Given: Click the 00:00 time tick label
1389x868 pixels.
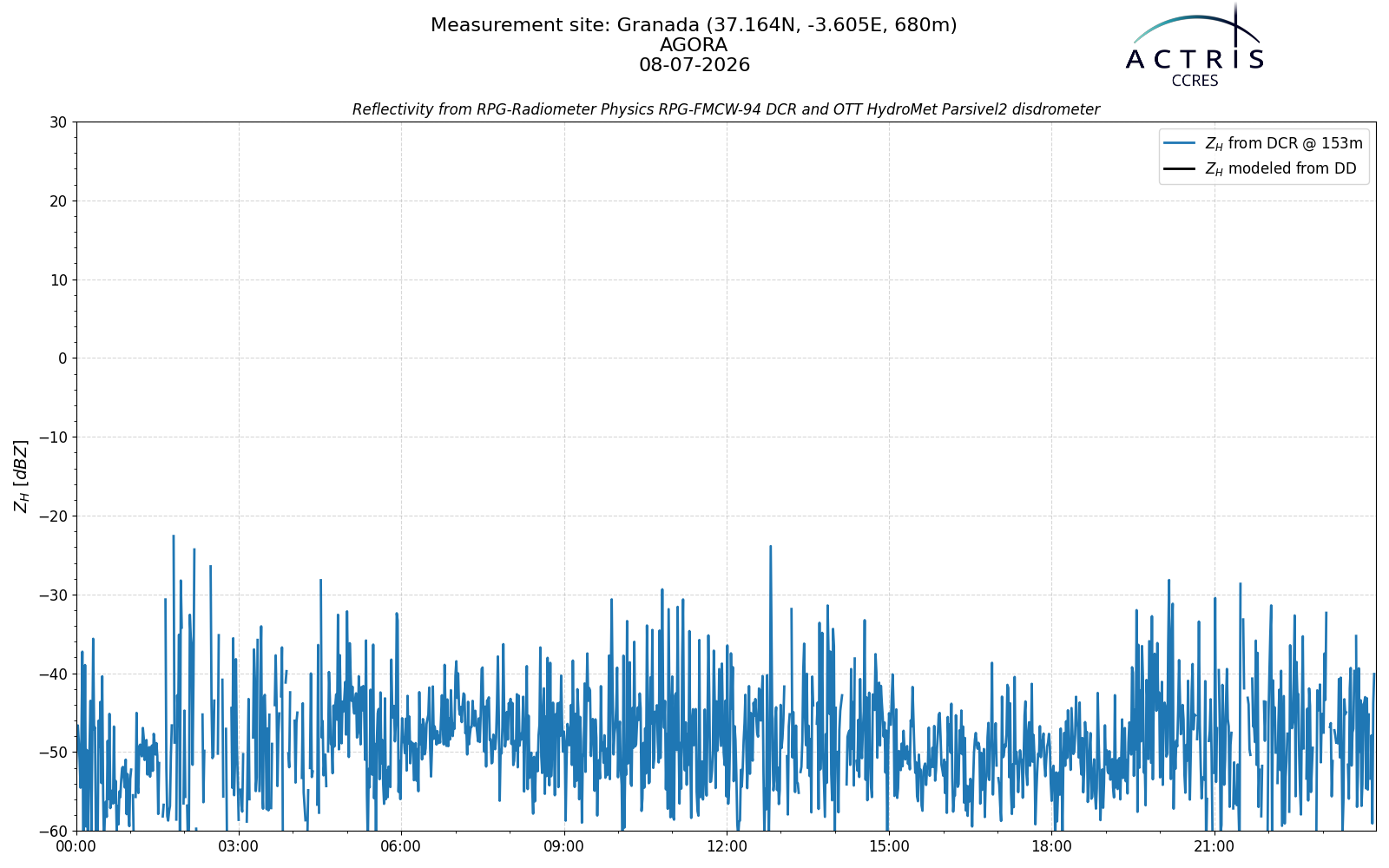Looking at the screenshot, I should 76,847.
